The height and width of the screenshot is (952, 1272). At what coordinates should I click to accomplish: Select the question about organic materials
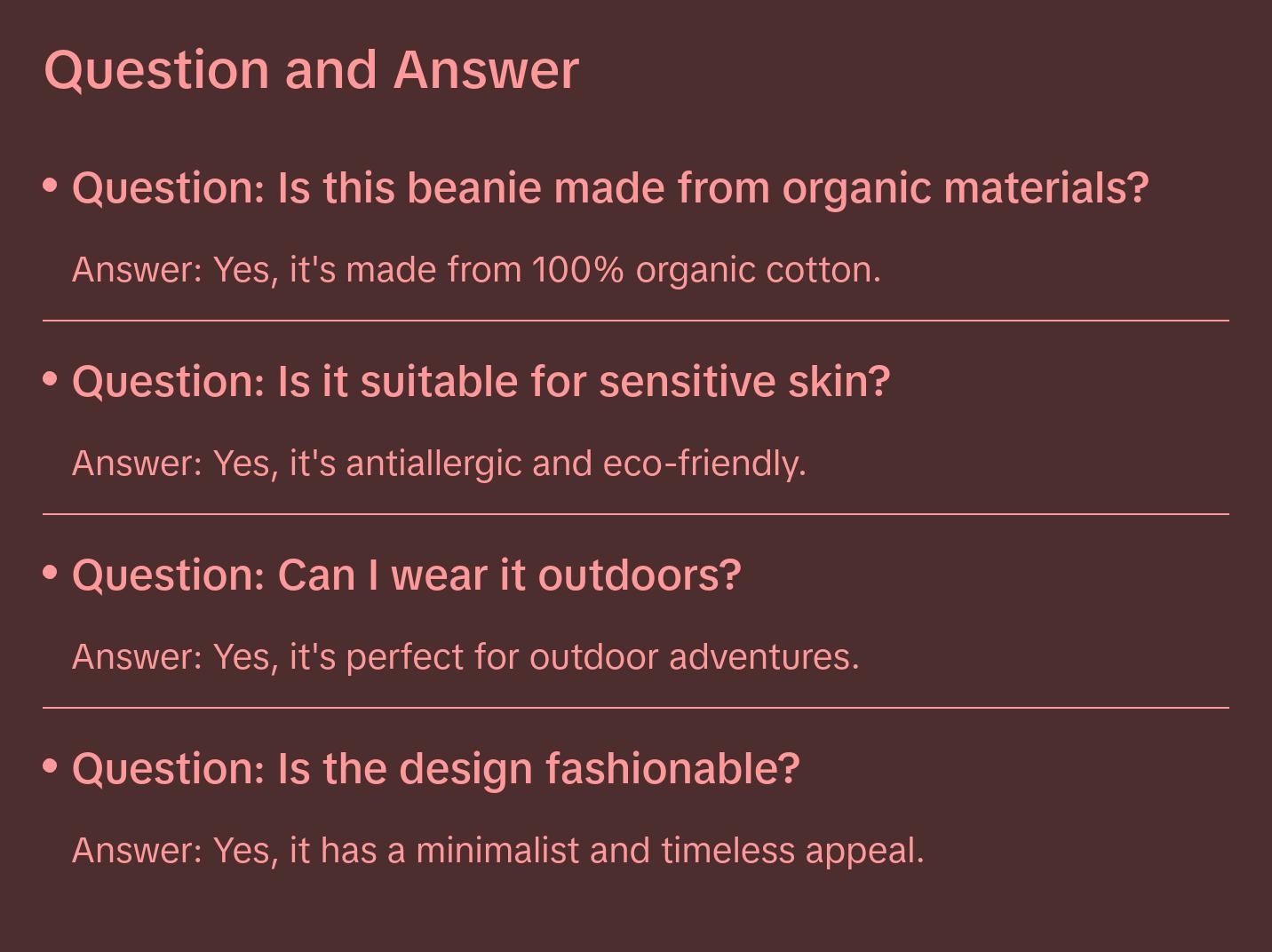tap(609, 188)
